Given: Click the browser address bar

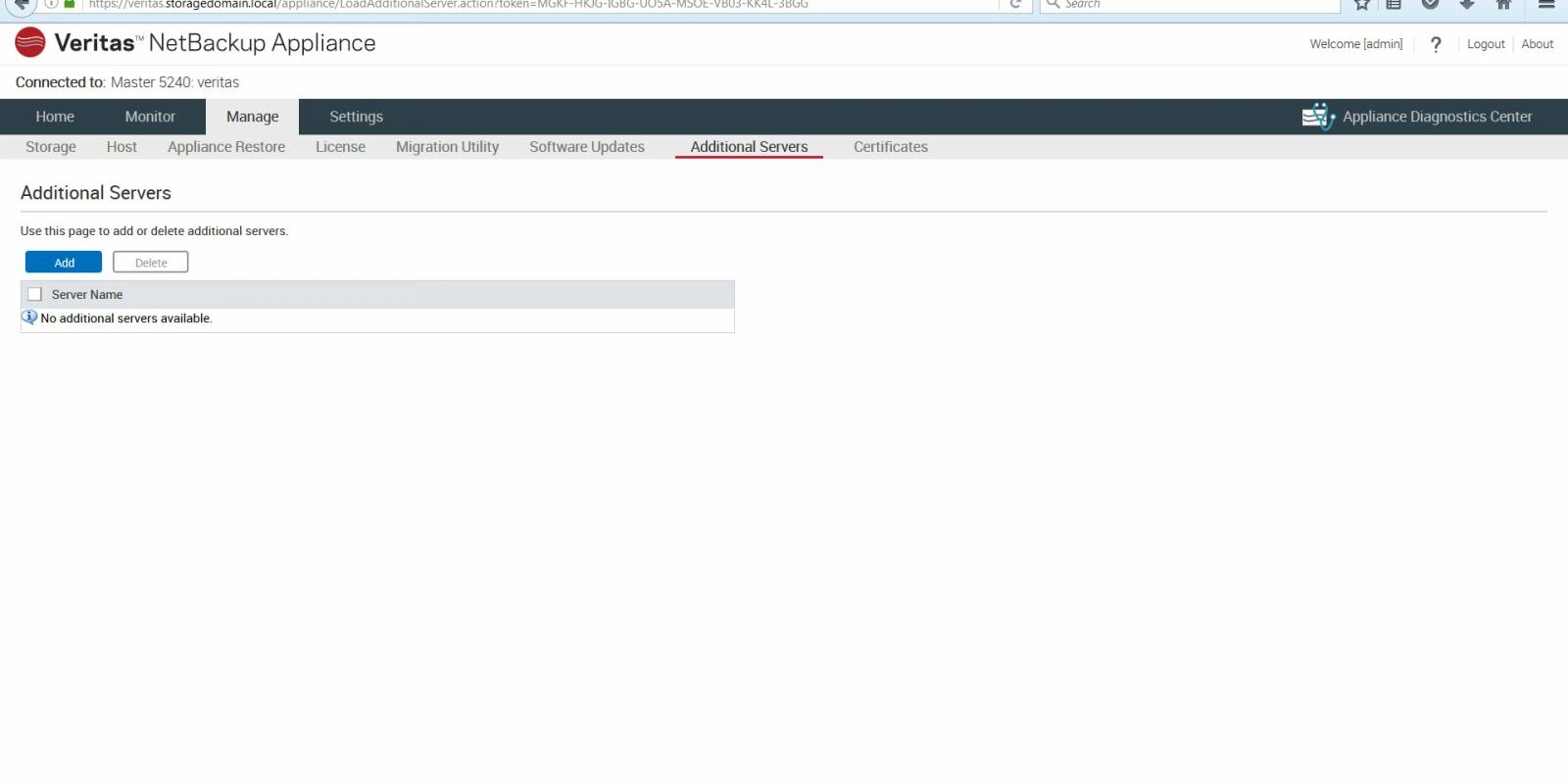Looking at the screenshot, I should point(539,4).
